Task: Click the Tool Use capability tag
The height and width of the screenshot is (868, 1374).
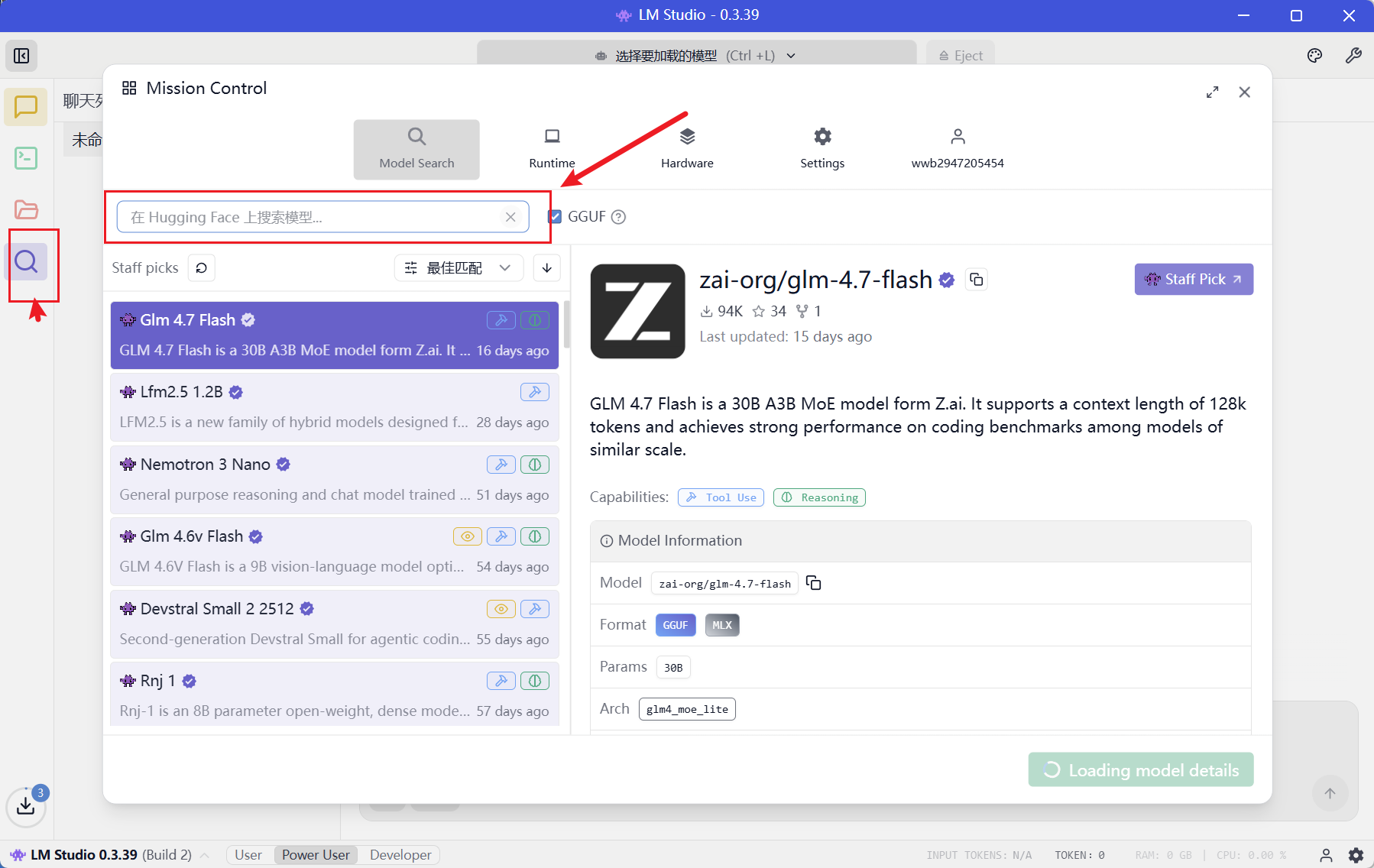Action: [x=721, y=497]
